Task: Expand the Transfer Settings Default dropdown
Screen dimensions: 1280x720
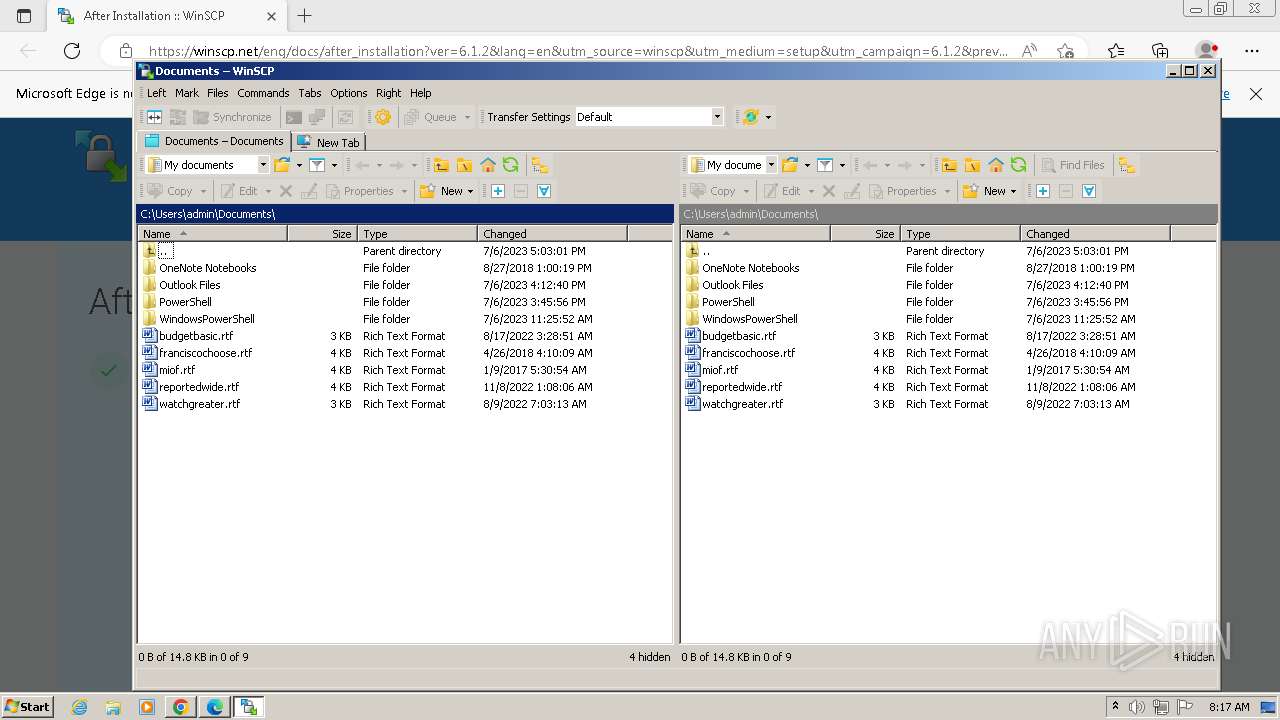Action: tap(717, 117)
